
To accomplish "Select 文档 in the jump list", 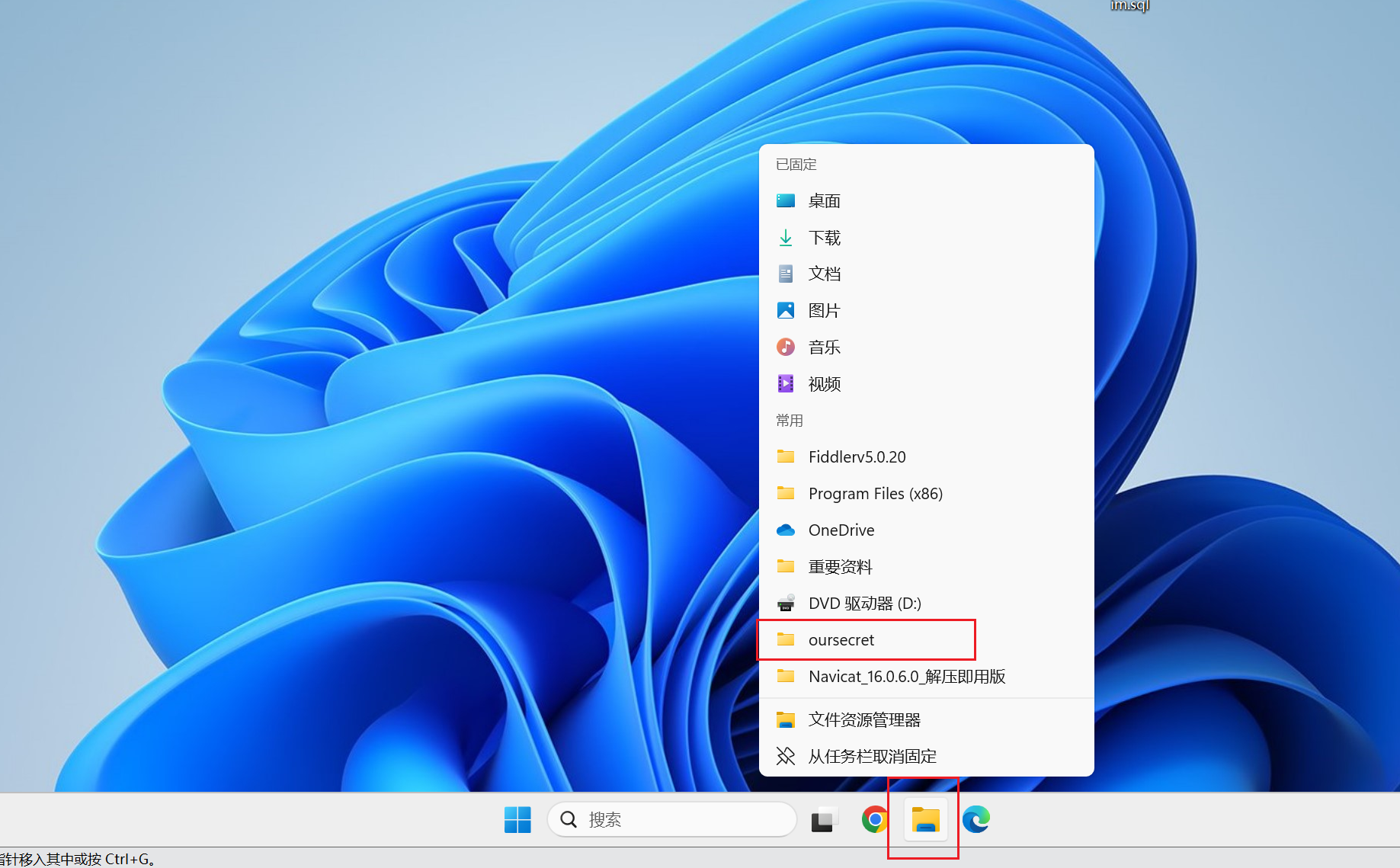I will pyautogui.click(x=824, y=274).
